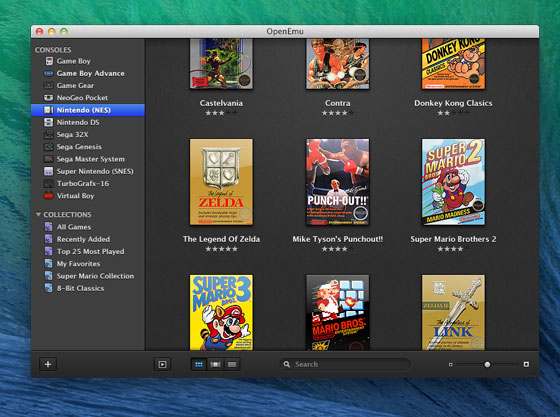This screenshot has height=417, width=560.
Task: Set The Legend Of Zelda star rating
Action: (x=221, y=249)
